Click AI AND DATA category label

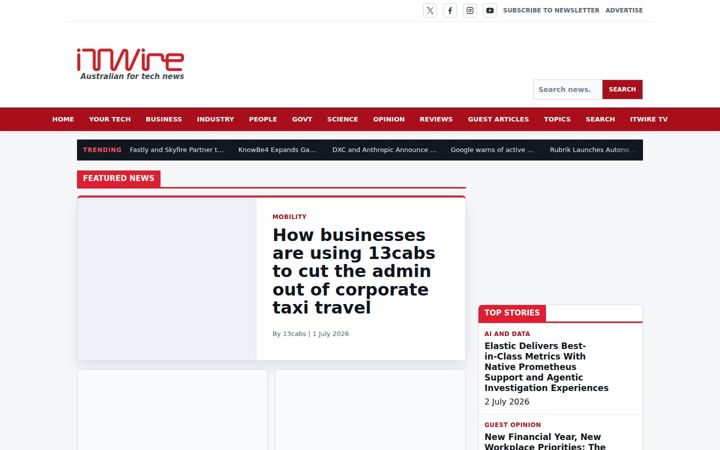pyautogui.click(x=507, y=334)
